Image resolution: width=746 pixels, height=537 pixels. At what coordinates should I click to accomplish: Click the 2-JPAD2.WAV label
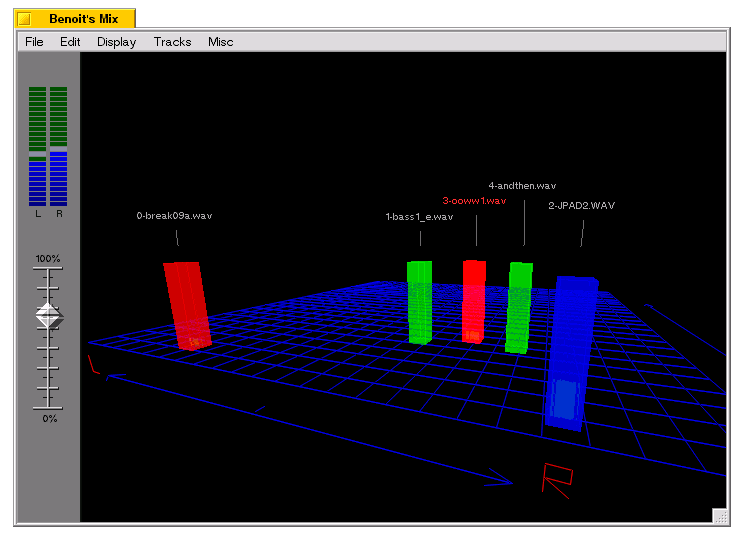[x=581, y=205]
